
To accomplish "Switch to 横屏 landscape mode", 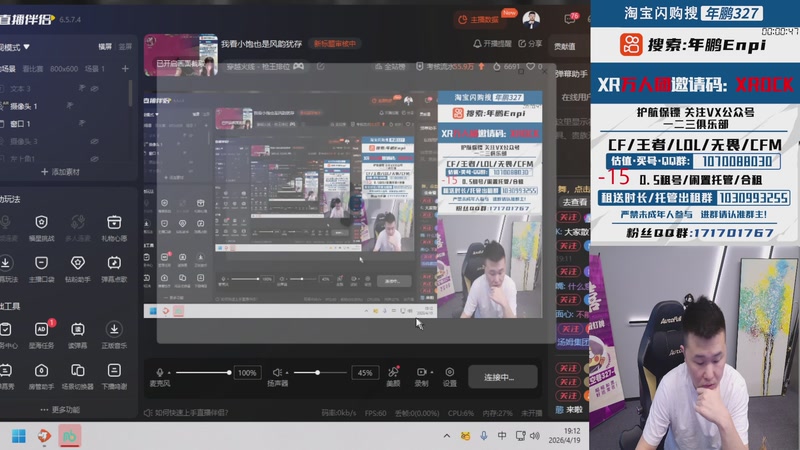I will click(x=105, y=46).
